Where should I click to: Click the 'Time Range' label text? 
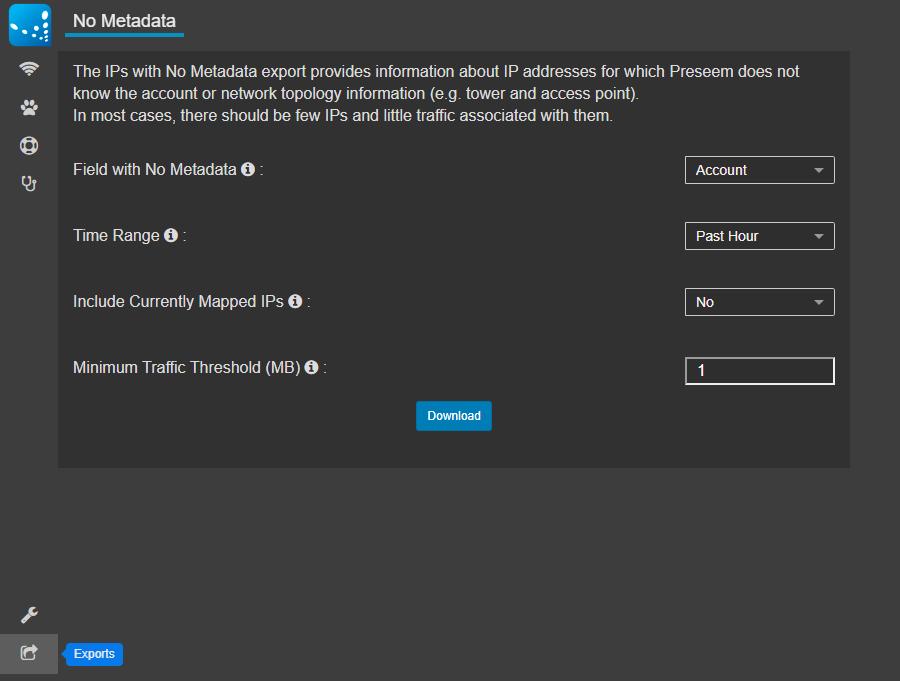[116, 235]
